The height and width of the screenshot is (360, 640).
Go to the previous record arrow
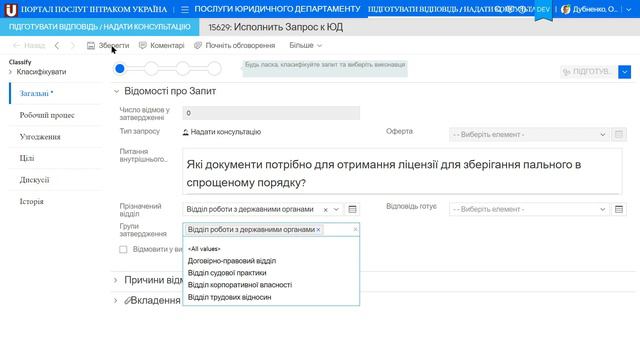tap(57, 45)
